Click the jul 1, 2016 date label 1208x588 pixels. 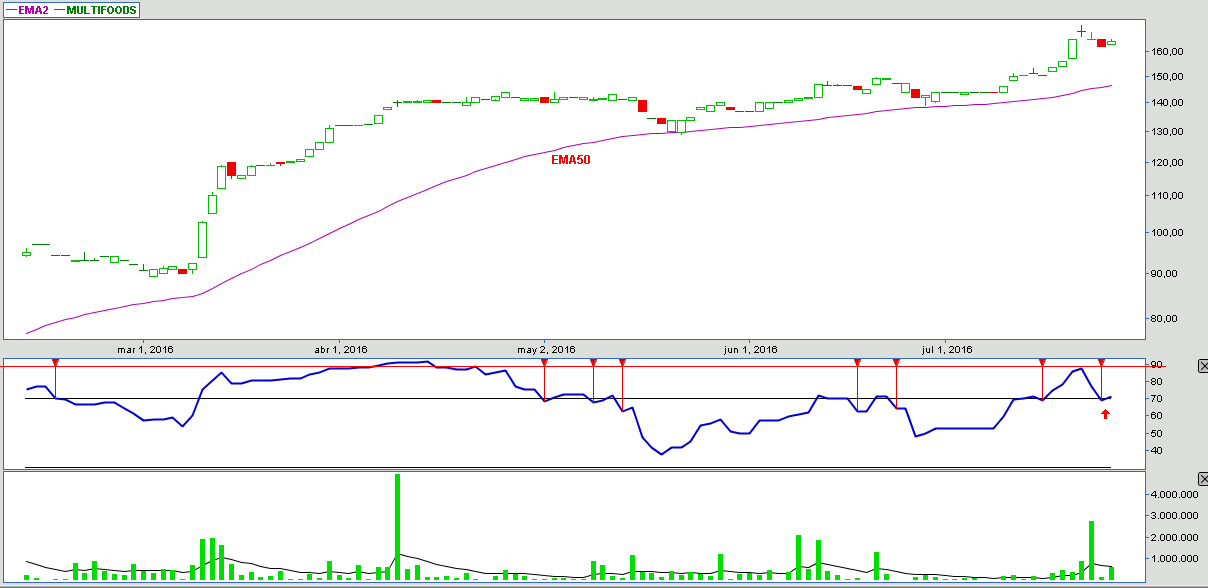[945, 349]
